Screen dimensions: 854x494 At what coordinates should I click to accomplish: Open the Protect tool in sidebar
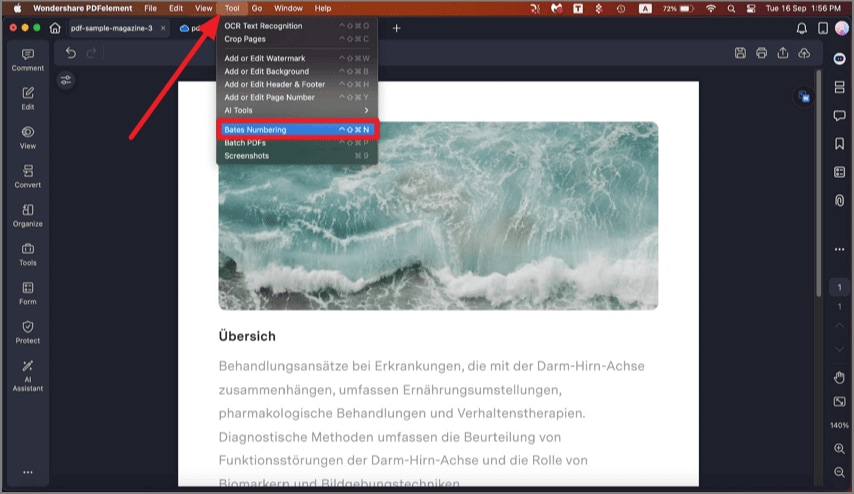pyautogui.click(x=28, y=332)
